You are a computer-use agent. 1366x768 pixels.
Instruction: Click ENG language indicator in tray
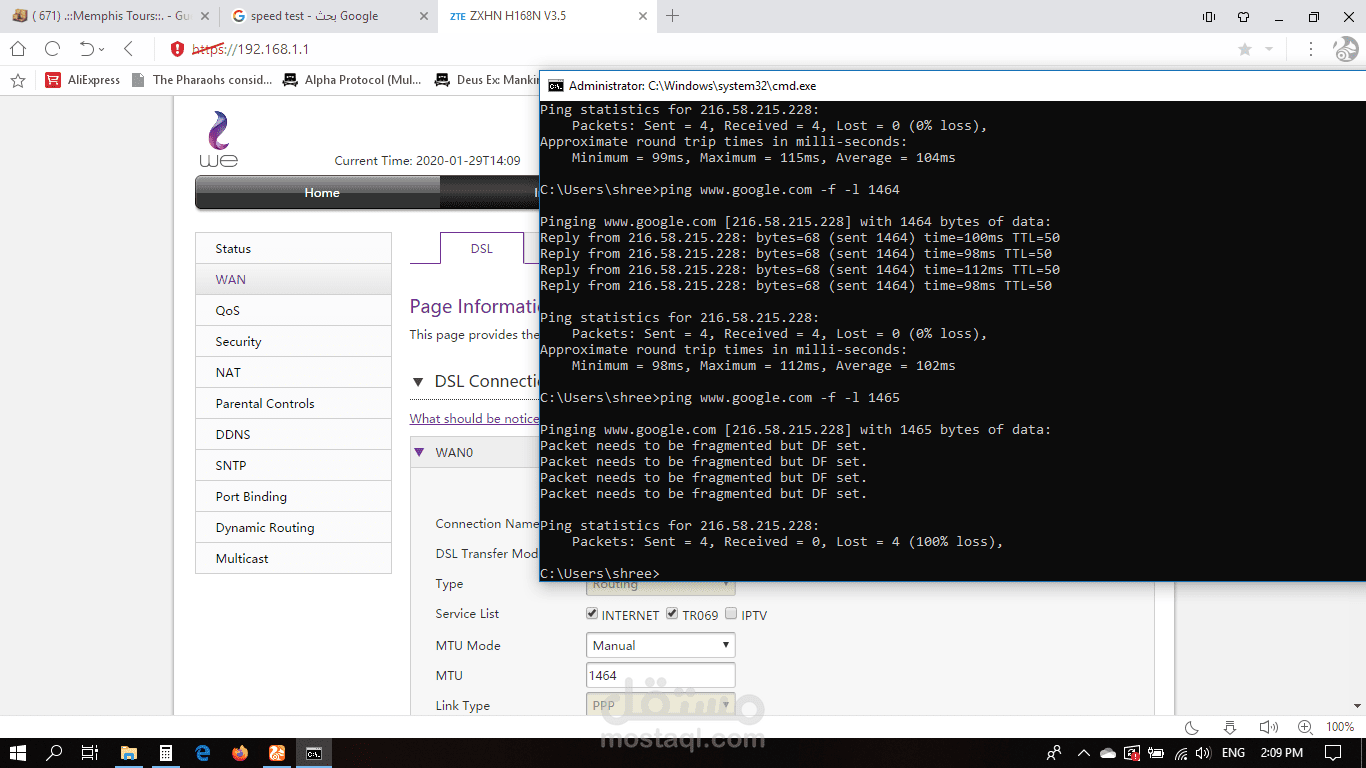1234,753
